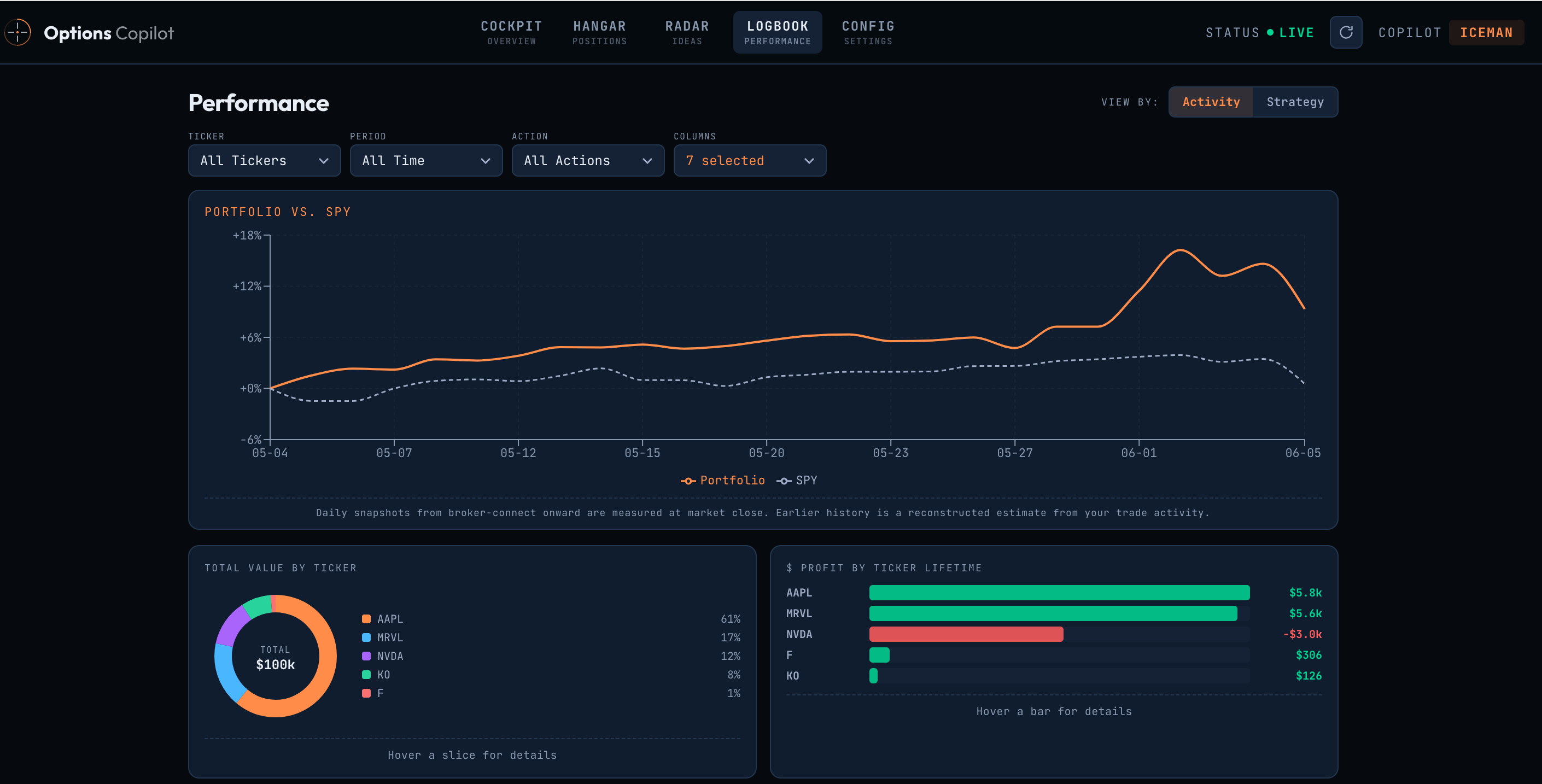Click the donut chart TOTAL $100k center
Screen dimensions: 1542x784
276,658
